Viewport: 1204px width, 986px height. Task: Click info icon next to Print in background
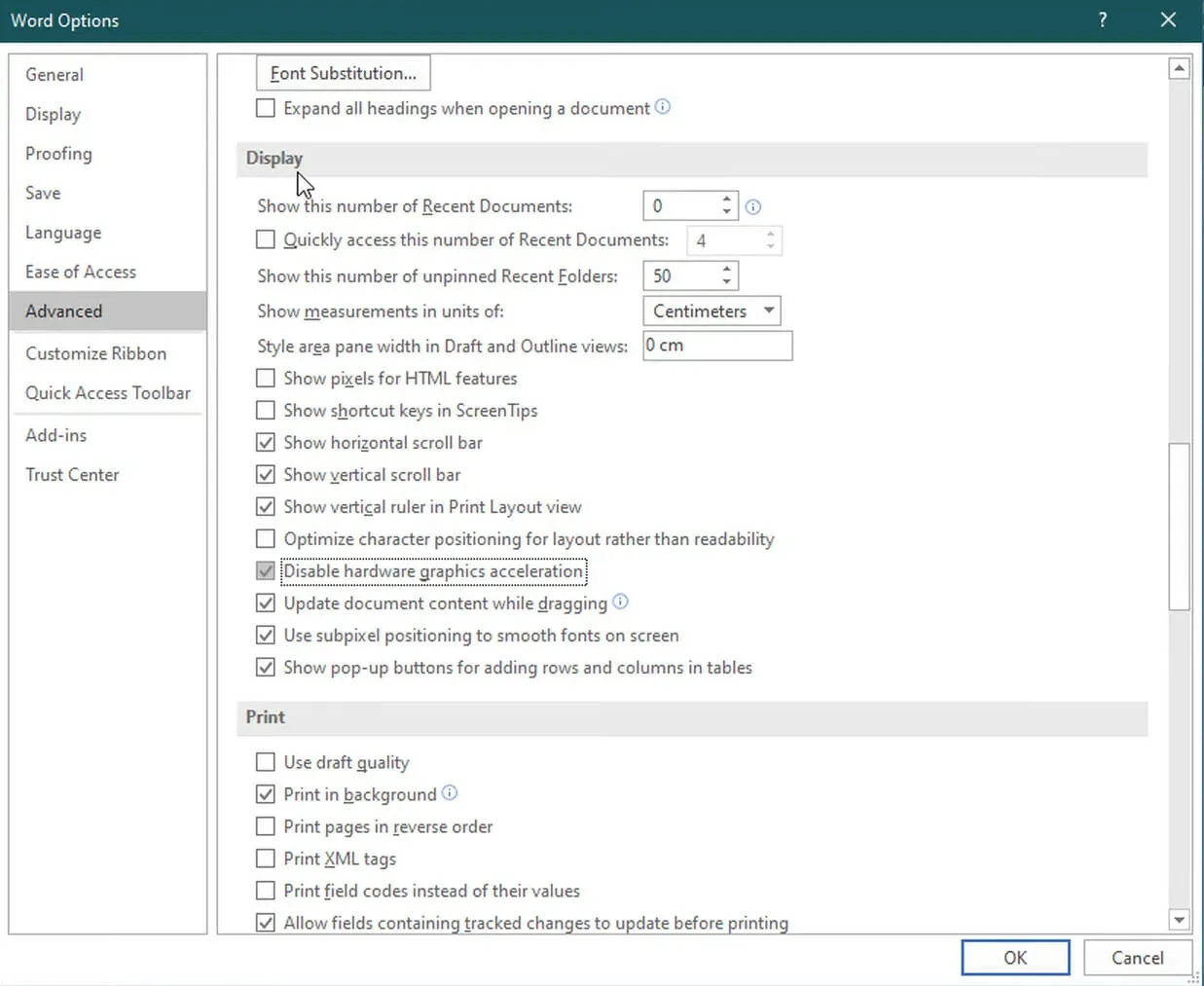[x=450, y=793]
